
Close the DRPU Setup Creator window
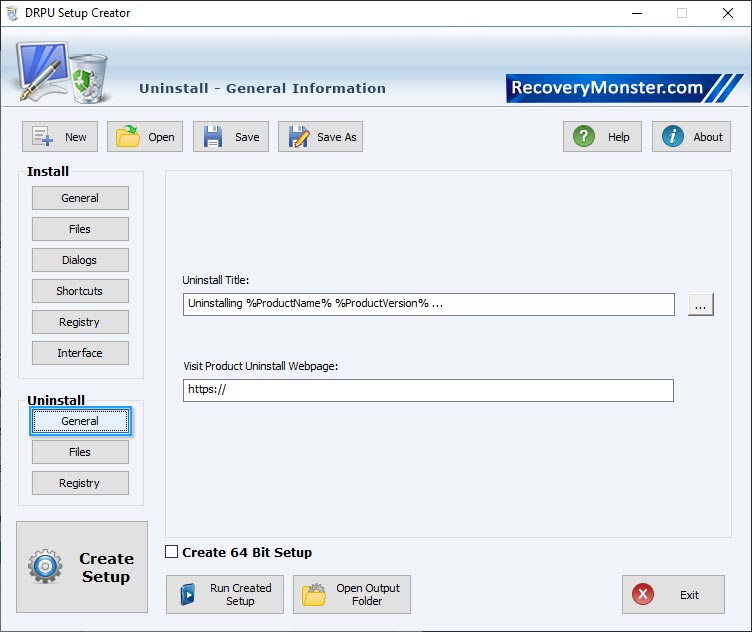click(x=728, y=13)
